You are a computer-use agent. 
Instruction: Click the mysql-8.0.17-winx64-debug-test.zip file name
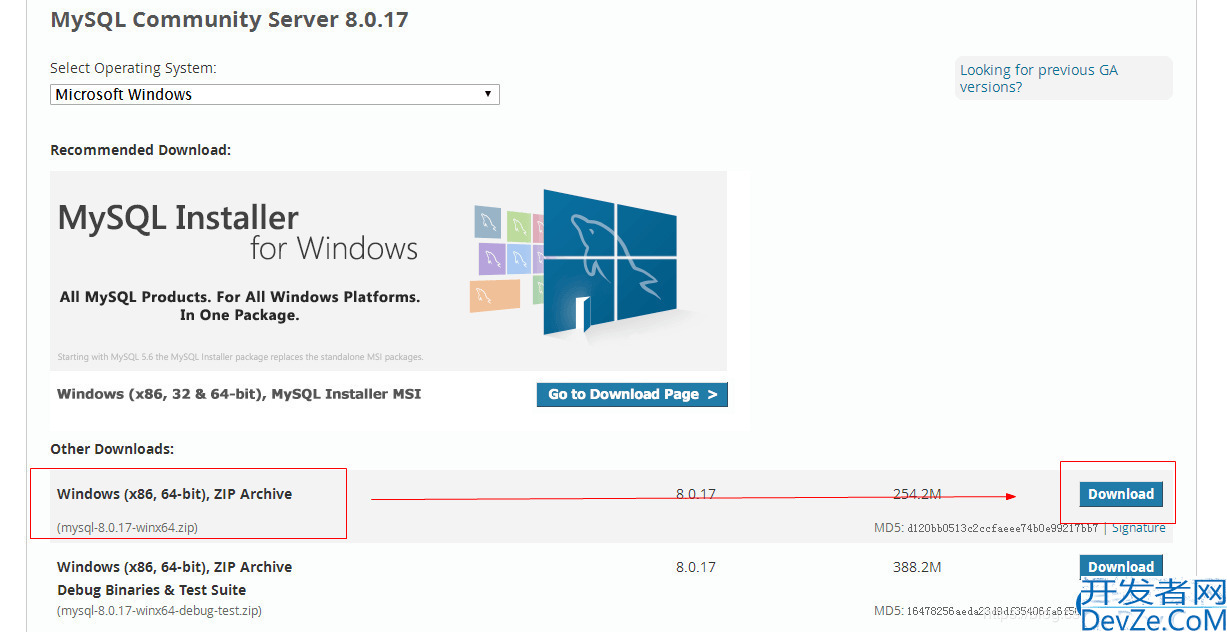(x=159, y=610)
